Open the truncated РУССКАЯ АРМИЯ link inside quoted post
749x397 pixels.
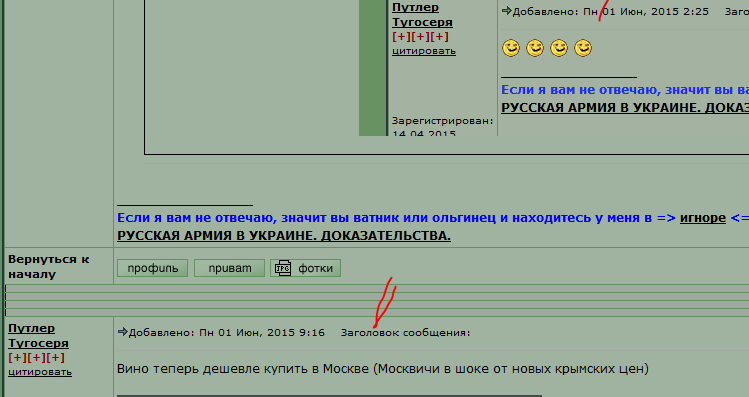tap(625, 107)
